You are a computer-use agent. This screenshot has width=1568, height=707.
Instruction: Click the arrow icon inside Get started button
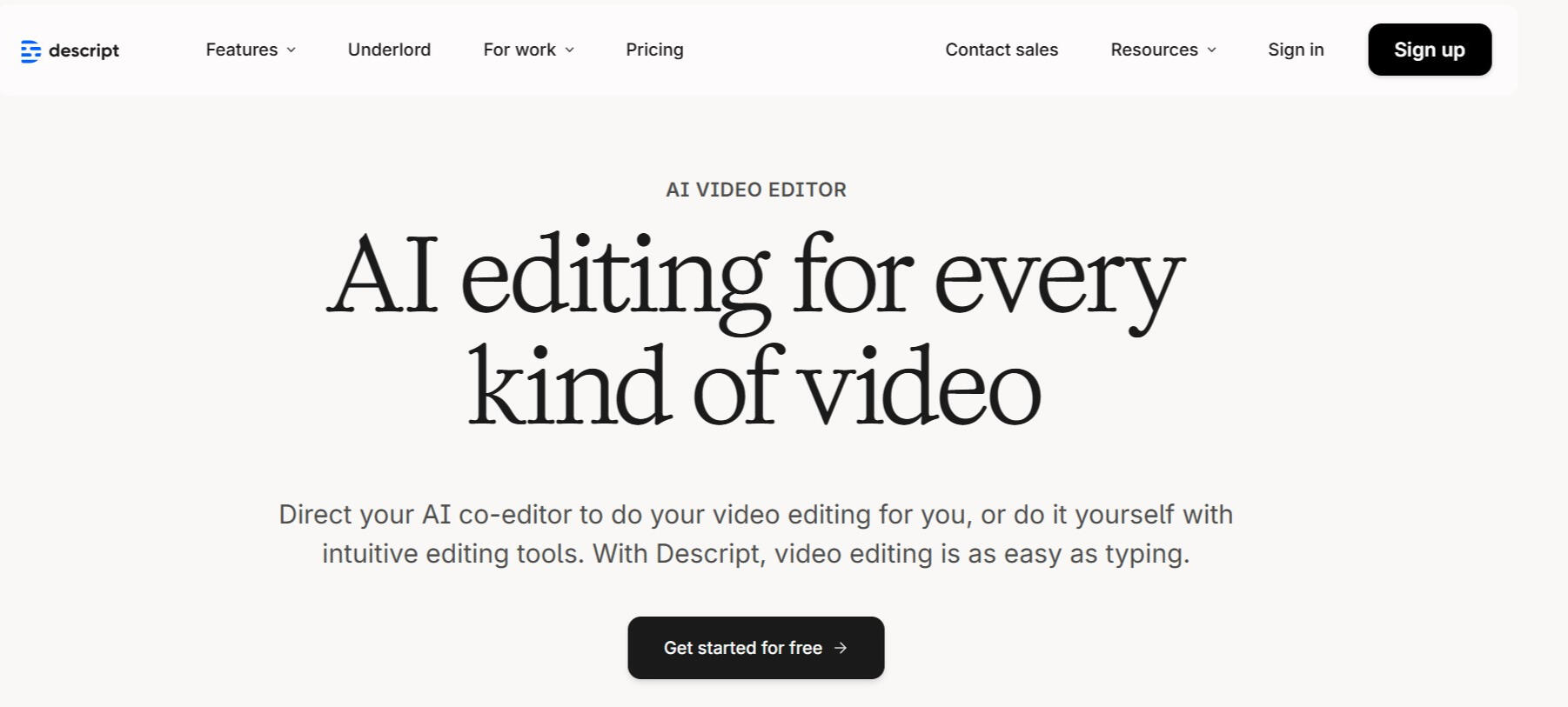click(841, 648)
